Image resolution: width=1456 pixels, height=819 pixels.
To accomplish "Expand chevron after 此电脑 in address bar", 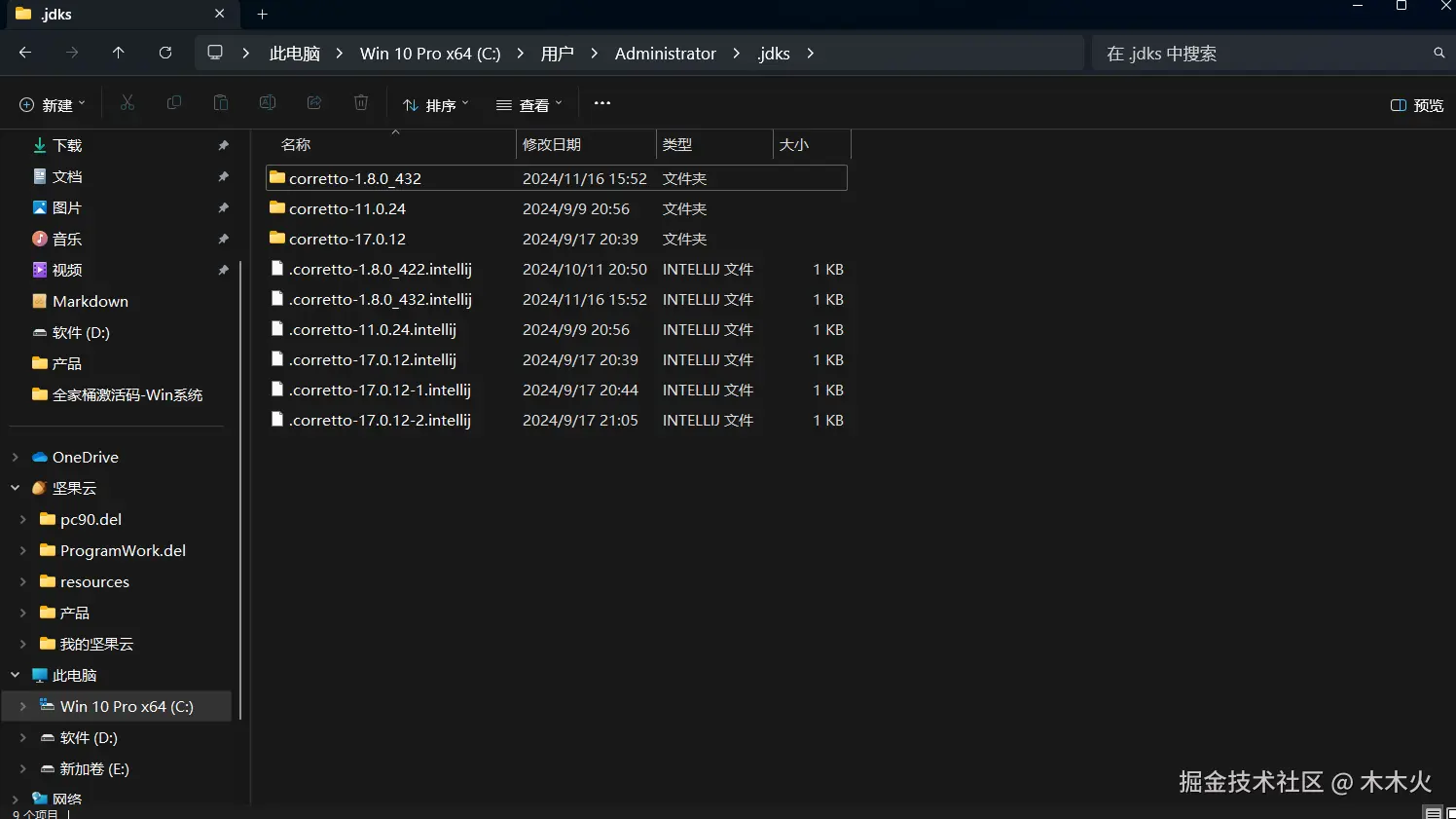I will click(340, 54).
